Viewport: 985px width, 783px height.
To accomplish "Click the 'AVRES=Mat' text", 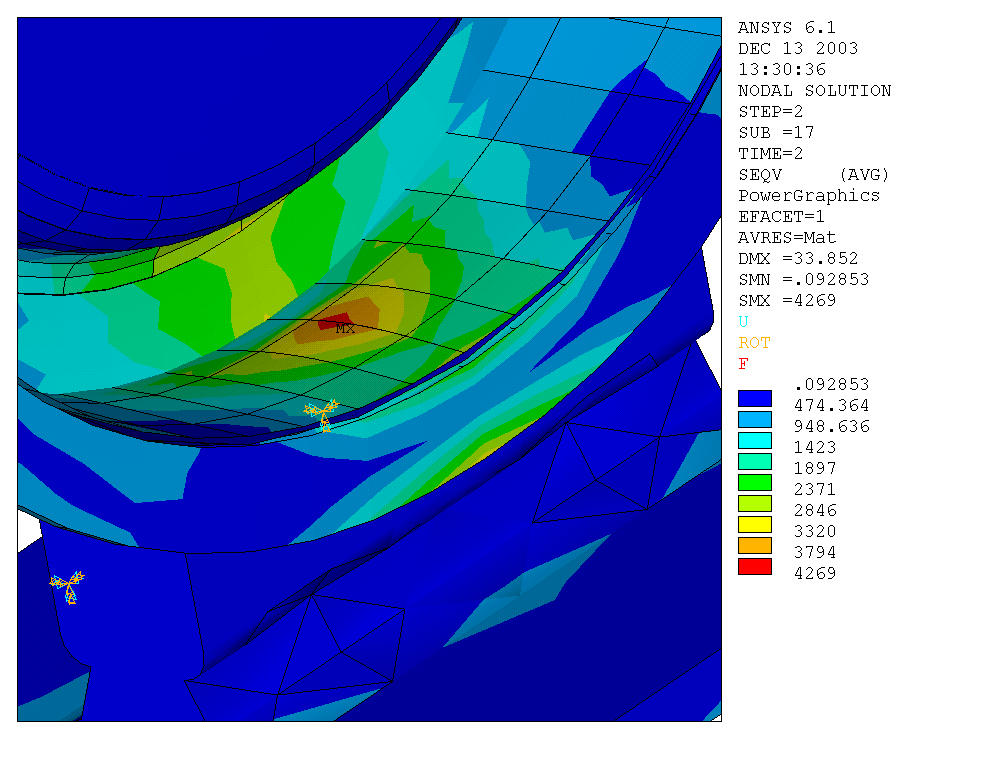I will 786,238.
